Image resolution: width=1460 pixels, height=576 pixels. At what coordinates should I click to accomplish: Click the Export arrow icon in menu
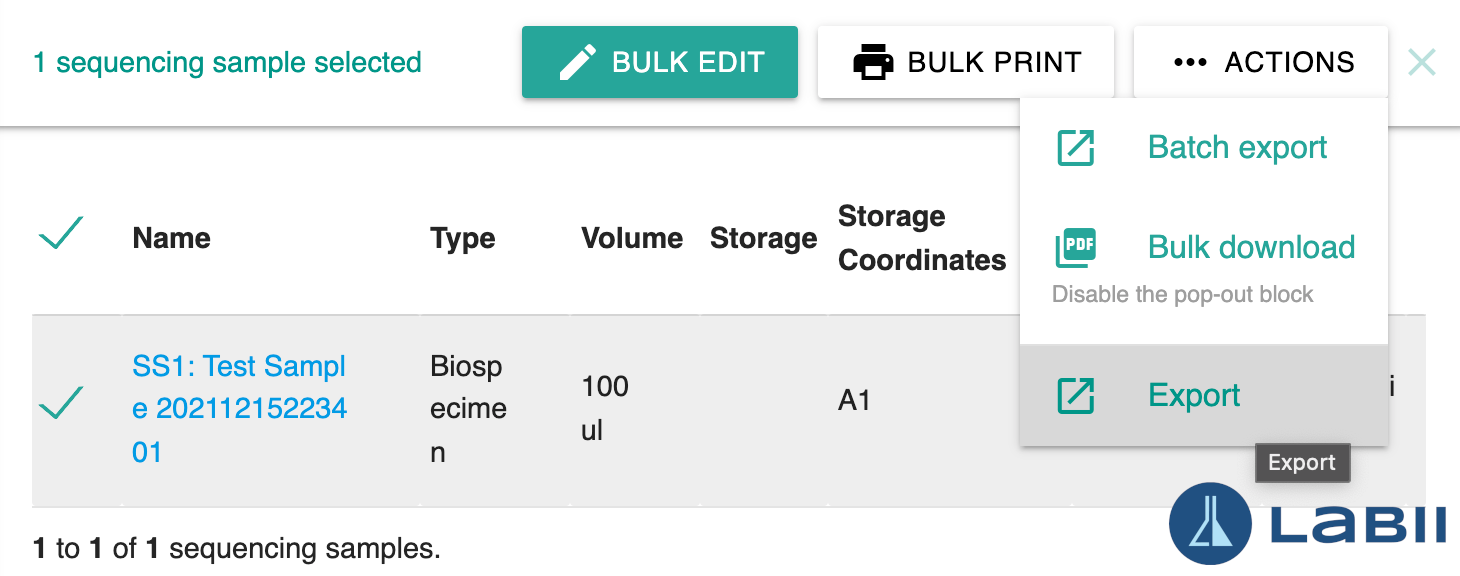[x=1075, y=395]
